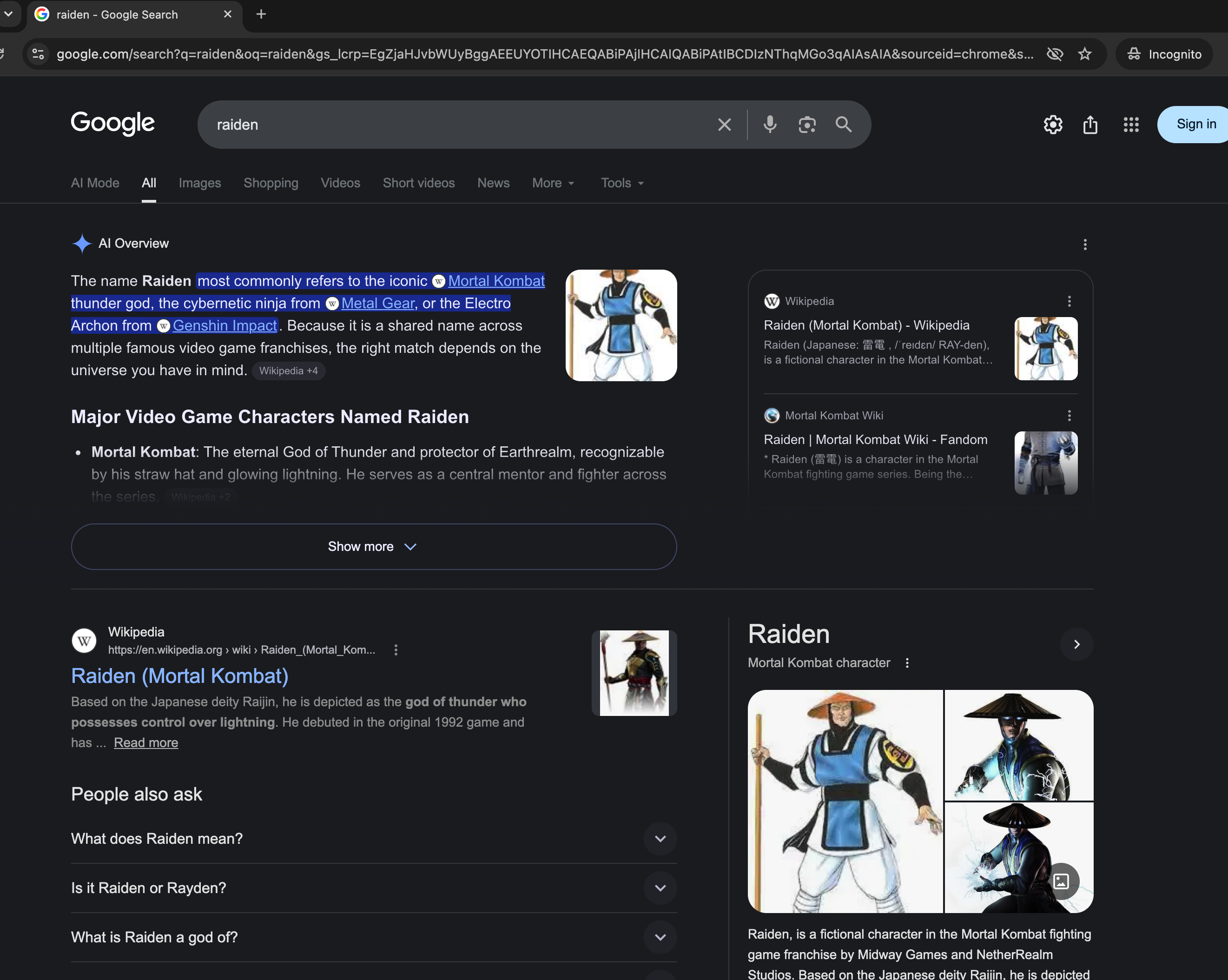Open the top-right Raiden lightning image

(x=1019, y=745)
